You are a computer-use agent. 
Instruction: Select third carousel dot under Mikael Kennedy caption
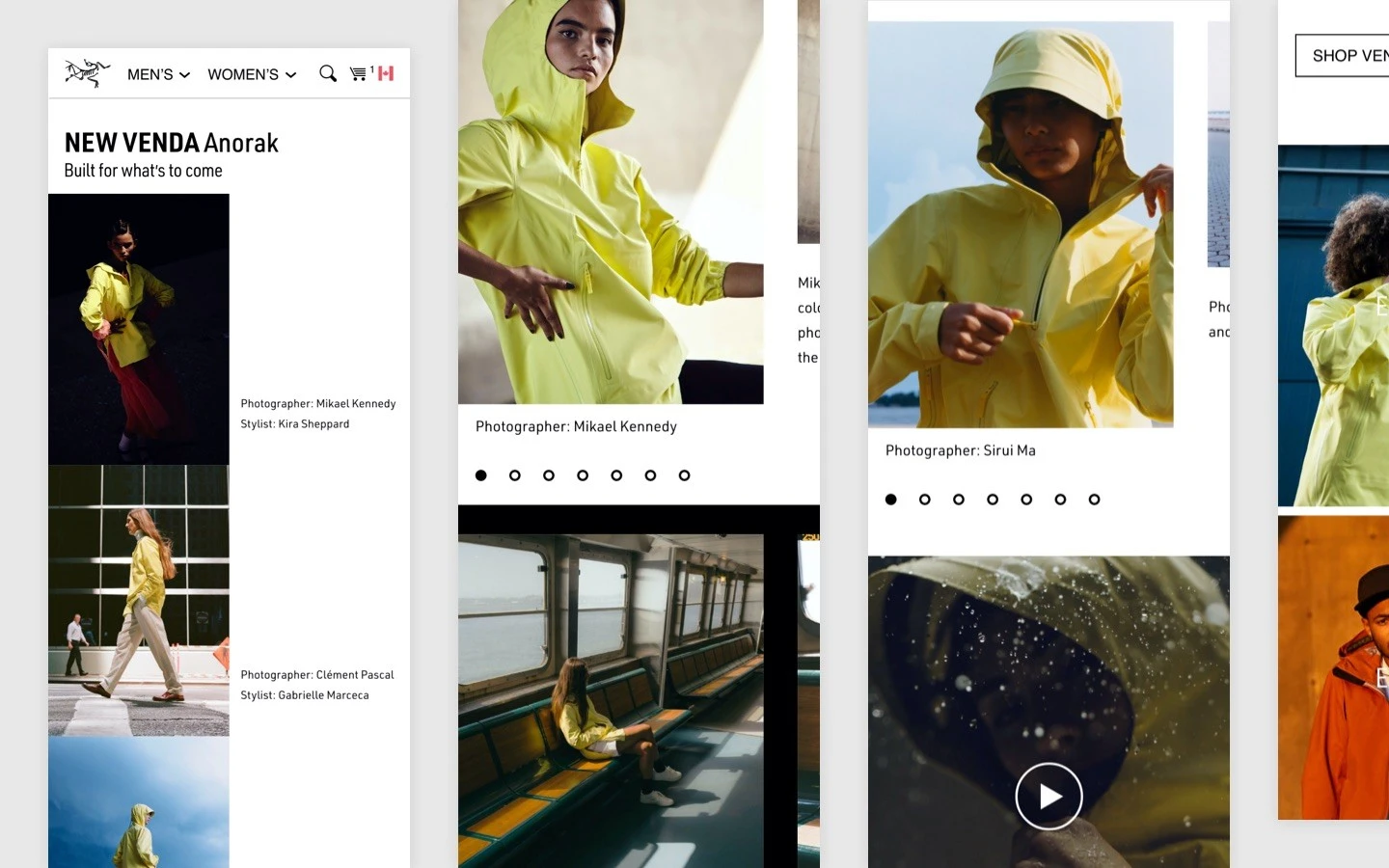coord(549,475)
